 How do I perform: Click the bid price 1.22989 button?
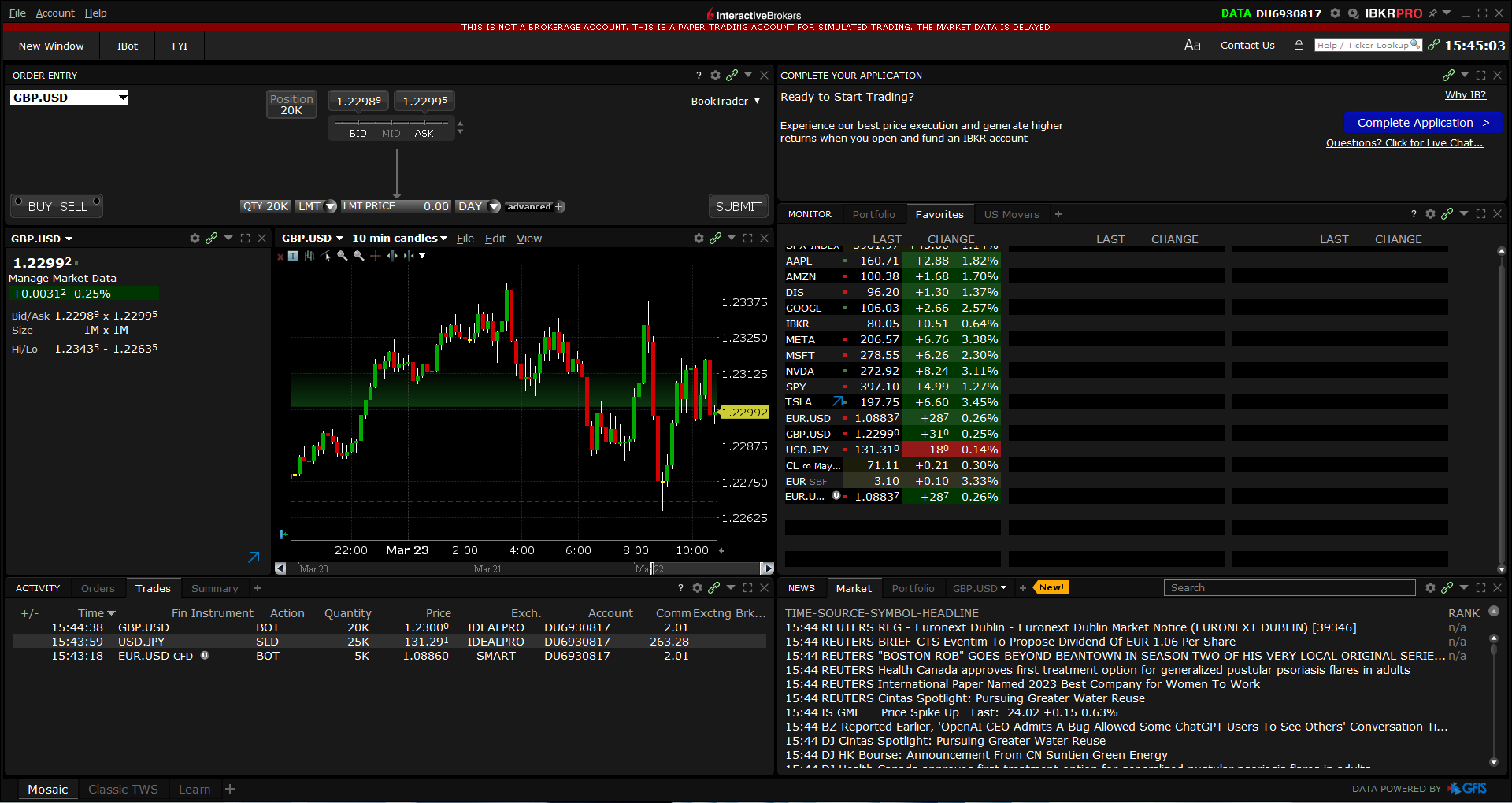click(359, 102)
